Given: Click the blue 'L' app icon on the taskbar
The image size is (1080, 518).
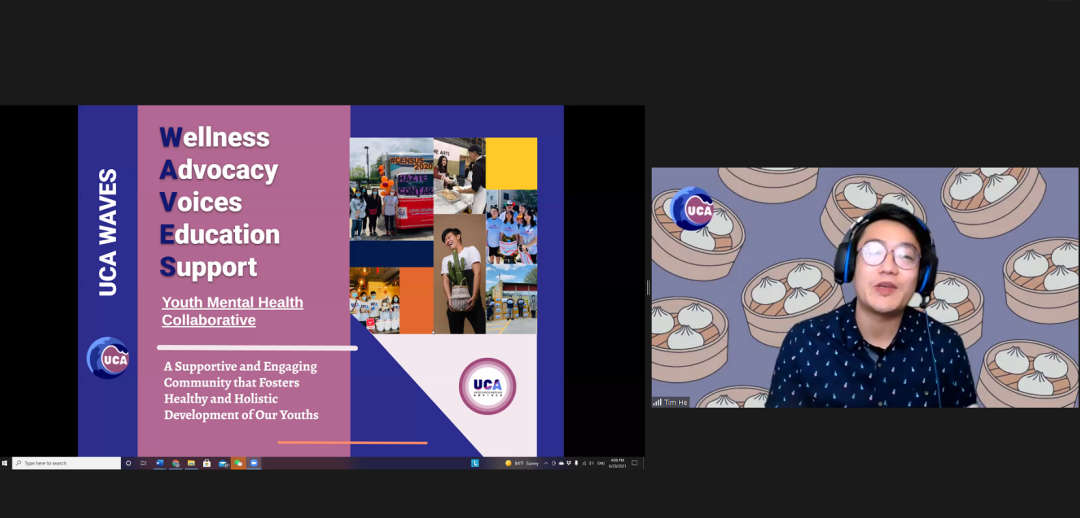Looking at the screenshot, I should (475, 463).
